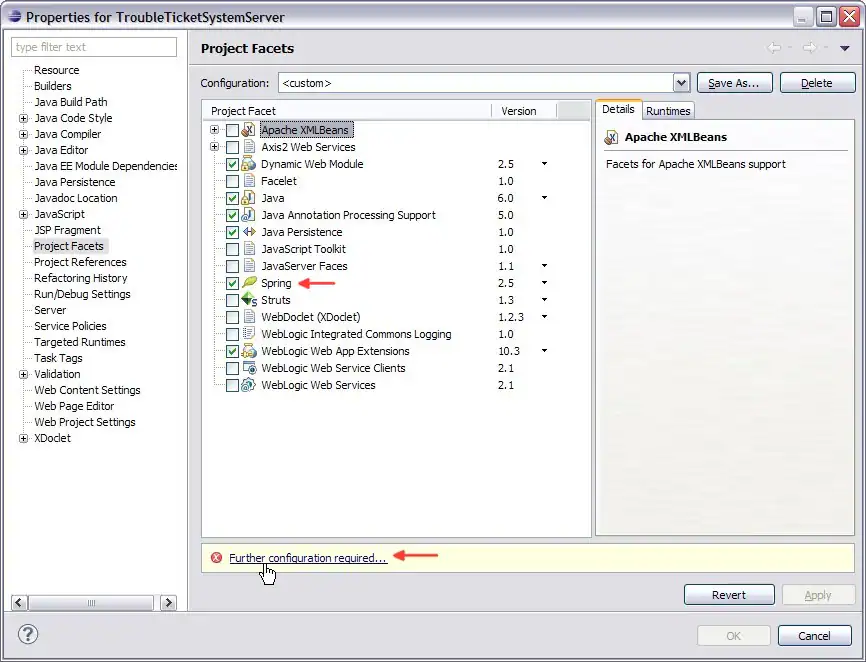Click the WebLogic Web App Extensions icon
866x662 pixels.
(249, 351)
